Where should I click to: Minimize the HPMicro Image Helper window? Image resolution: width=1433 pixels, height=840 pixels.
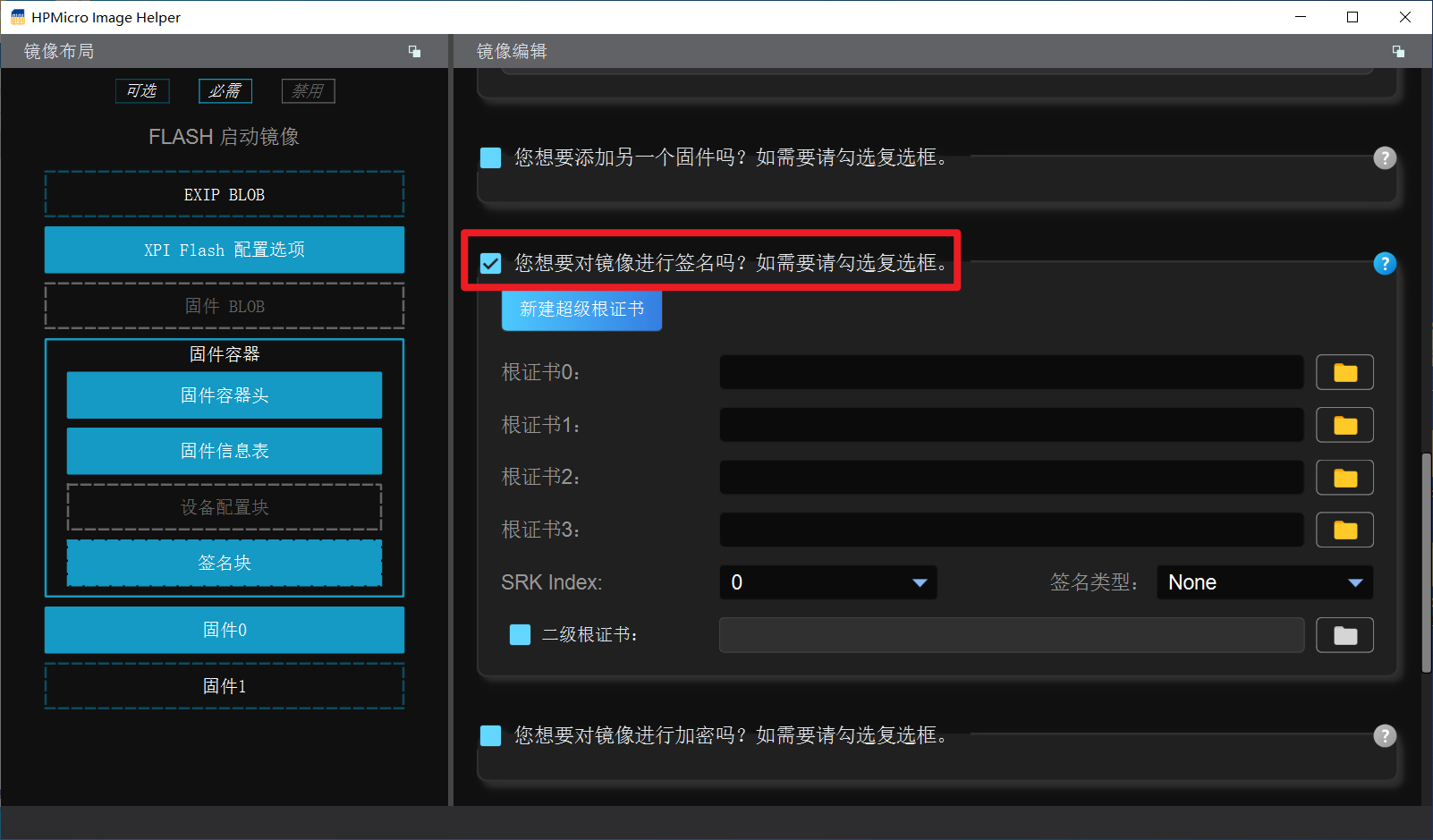(x=1301, y=17)
